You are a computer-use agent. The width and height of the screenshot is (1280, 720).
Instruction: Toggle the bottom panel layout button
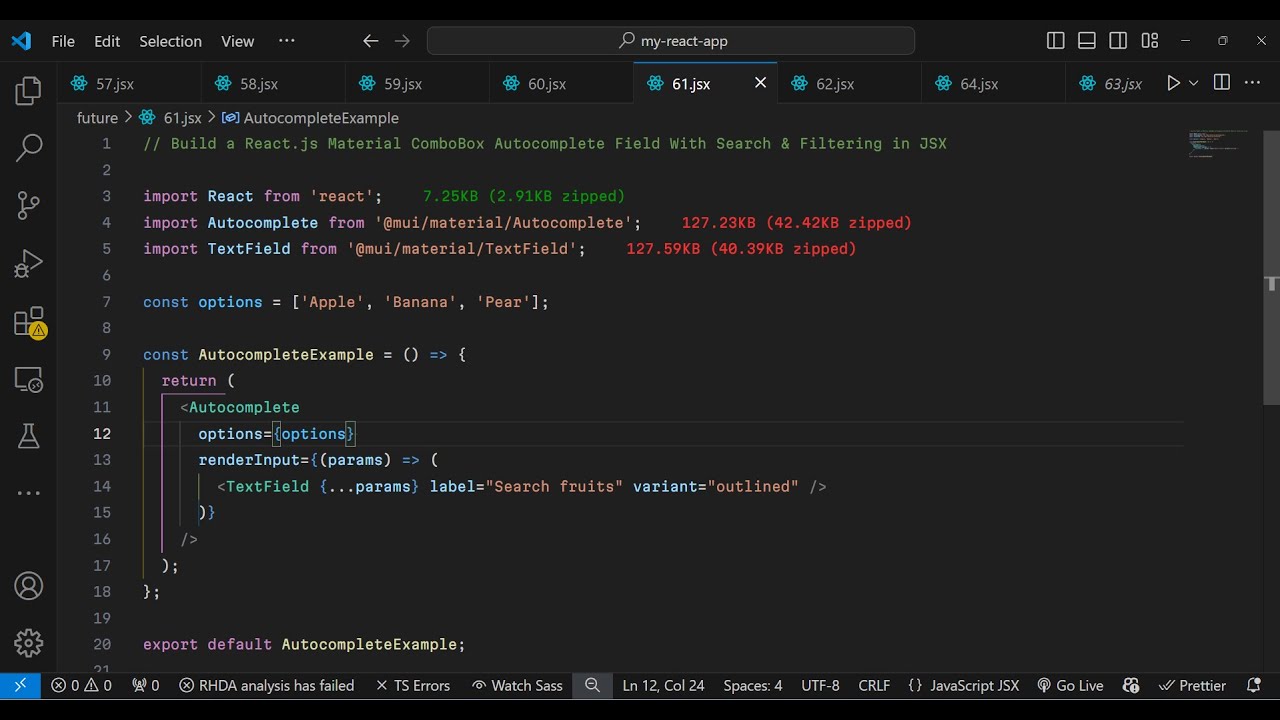coord(1087,41)
